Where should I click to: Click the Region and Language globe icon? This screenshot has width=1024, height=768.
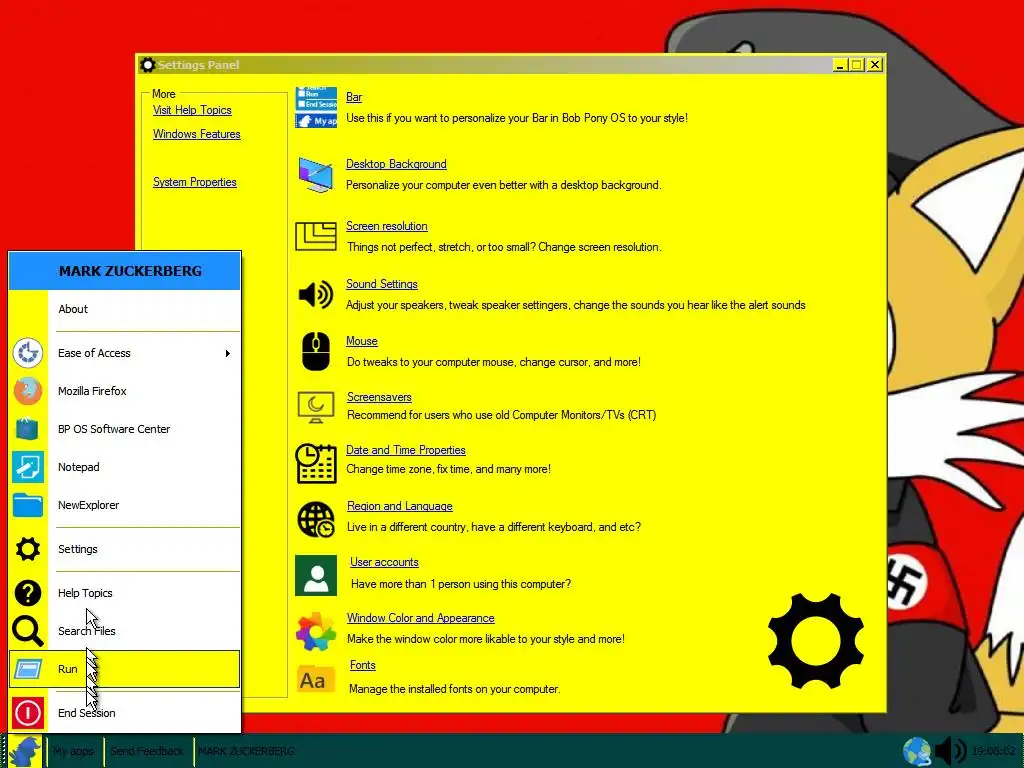coord(316,520)
